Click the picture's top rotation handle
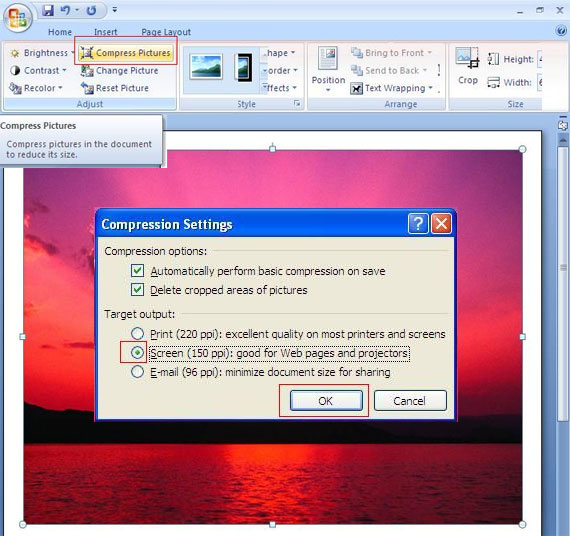The image size is (570, 536). tap(273, 148)
